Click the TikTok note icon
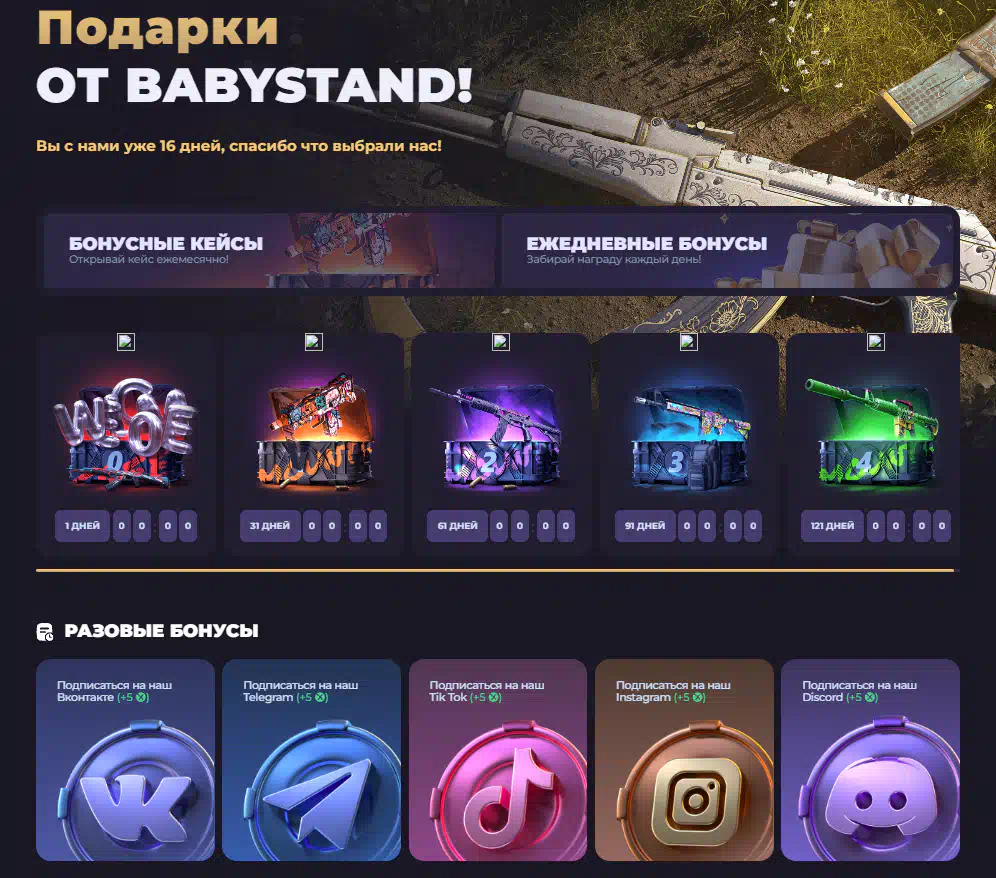Screen dimensions: 996x878 click(508, 791)
